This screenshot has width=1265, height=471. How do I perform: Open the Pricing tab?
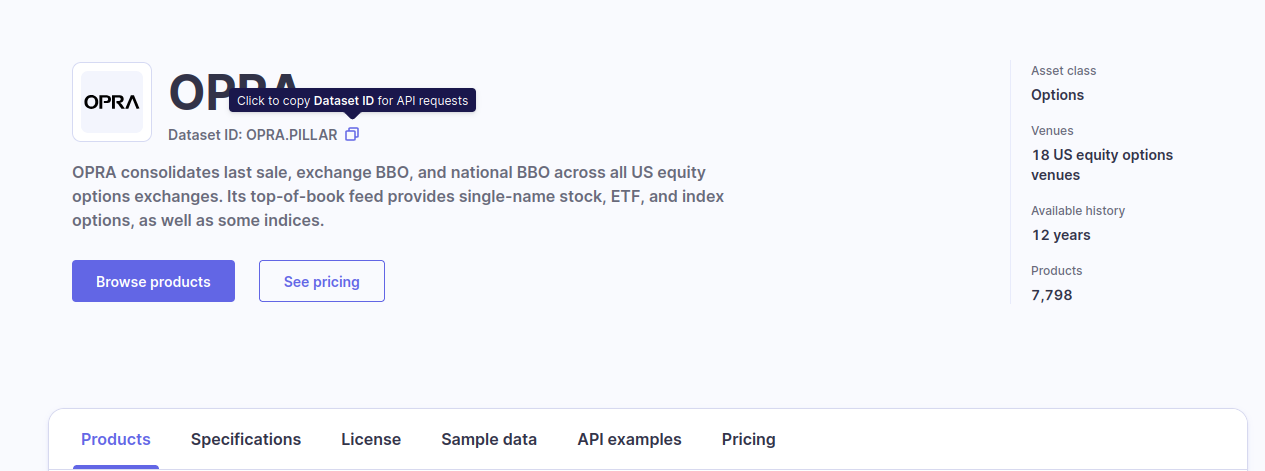[748, 439]
